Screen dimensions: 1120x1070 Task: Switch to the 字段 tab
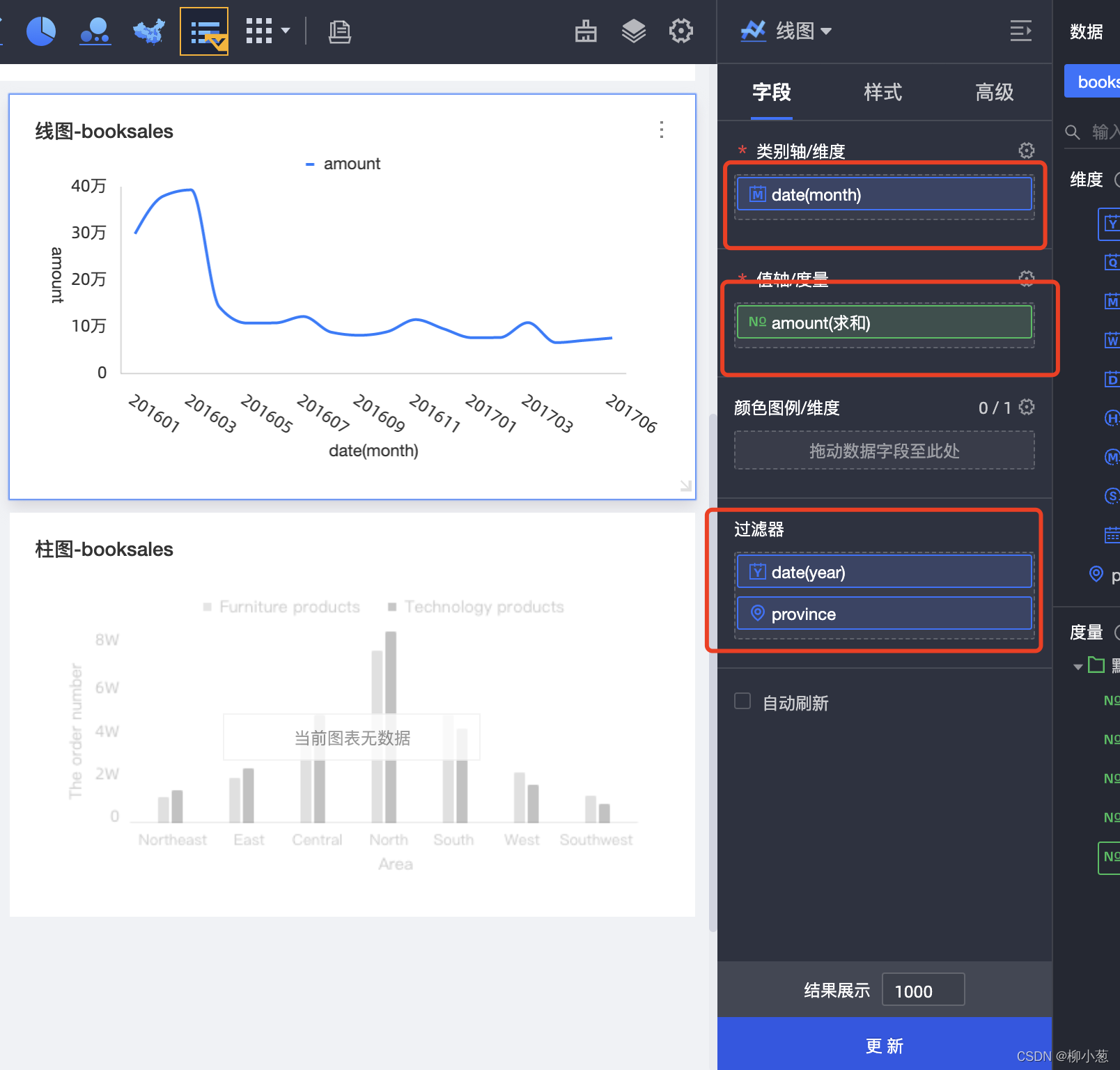[x=772, y=92]
